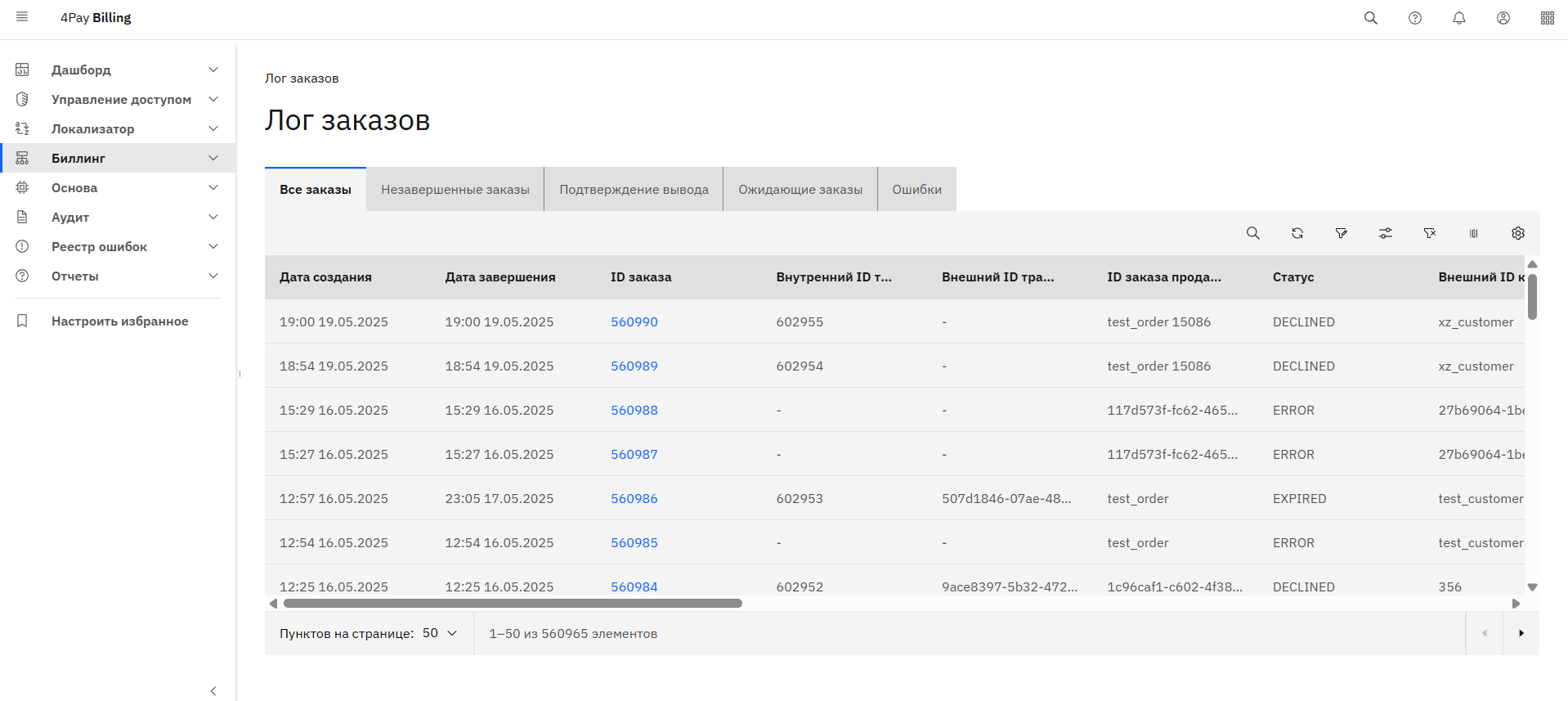
Task: Refresh the orders table
Action: (1297, 233)
